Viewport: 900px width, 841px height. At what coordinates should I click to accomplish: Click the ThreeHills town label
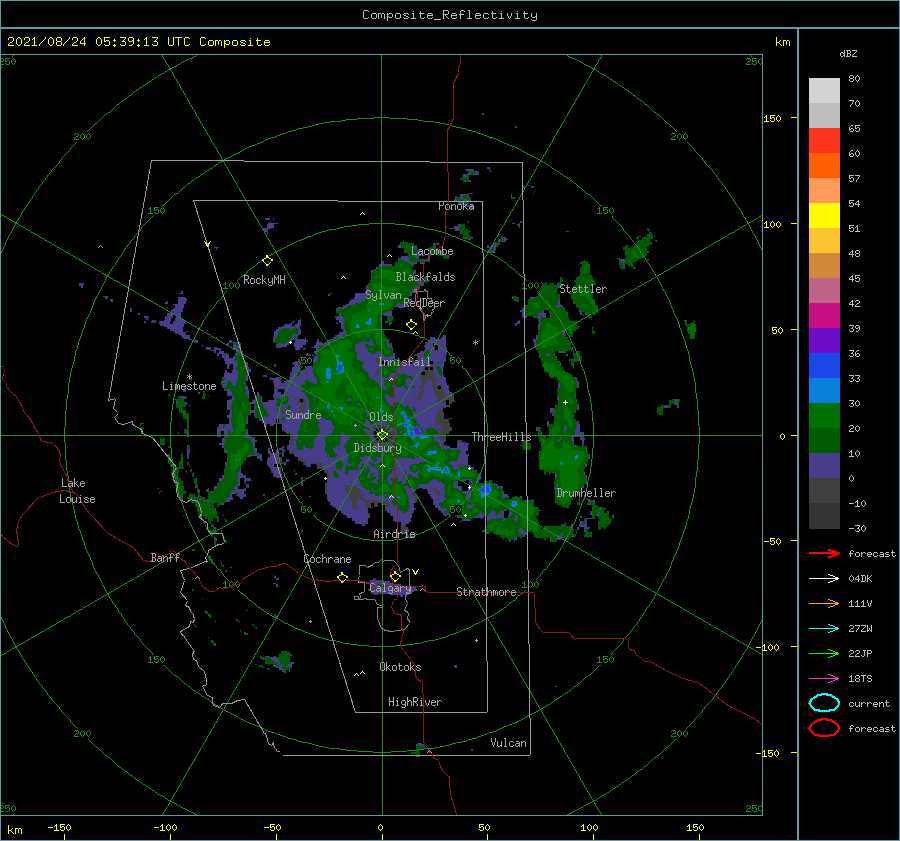(501, 437)
